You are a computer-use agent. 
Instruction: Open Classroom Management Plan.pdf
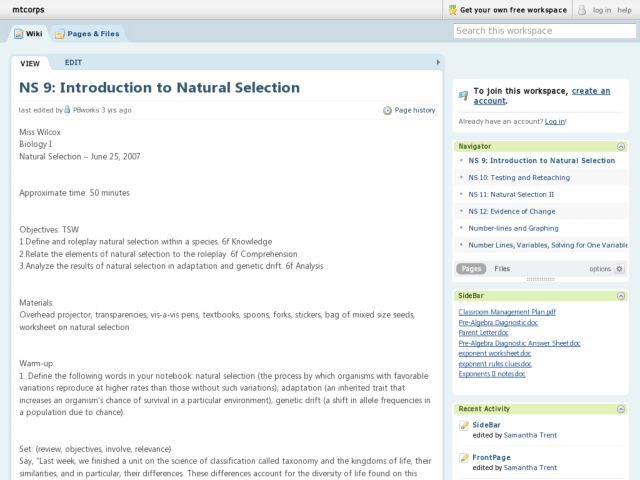(x=507, y=312)
